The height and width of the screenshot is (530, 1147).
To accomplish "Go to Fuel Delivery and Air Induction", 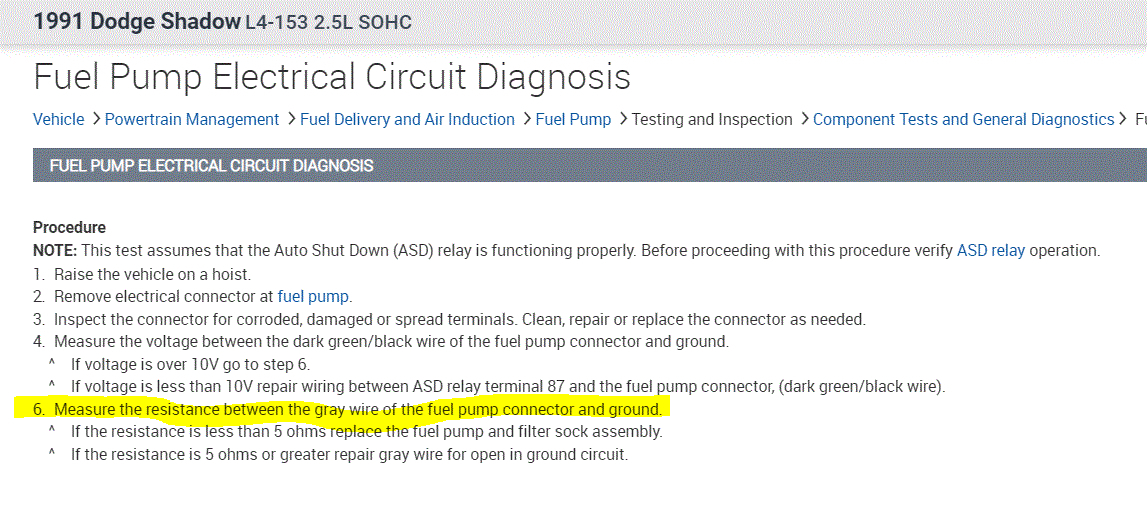I will (x=407, y=119).
